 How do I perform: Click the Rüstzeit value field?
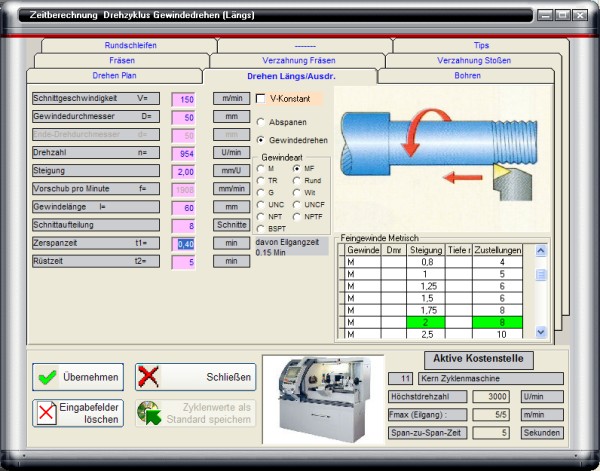[x=183, y=262]
